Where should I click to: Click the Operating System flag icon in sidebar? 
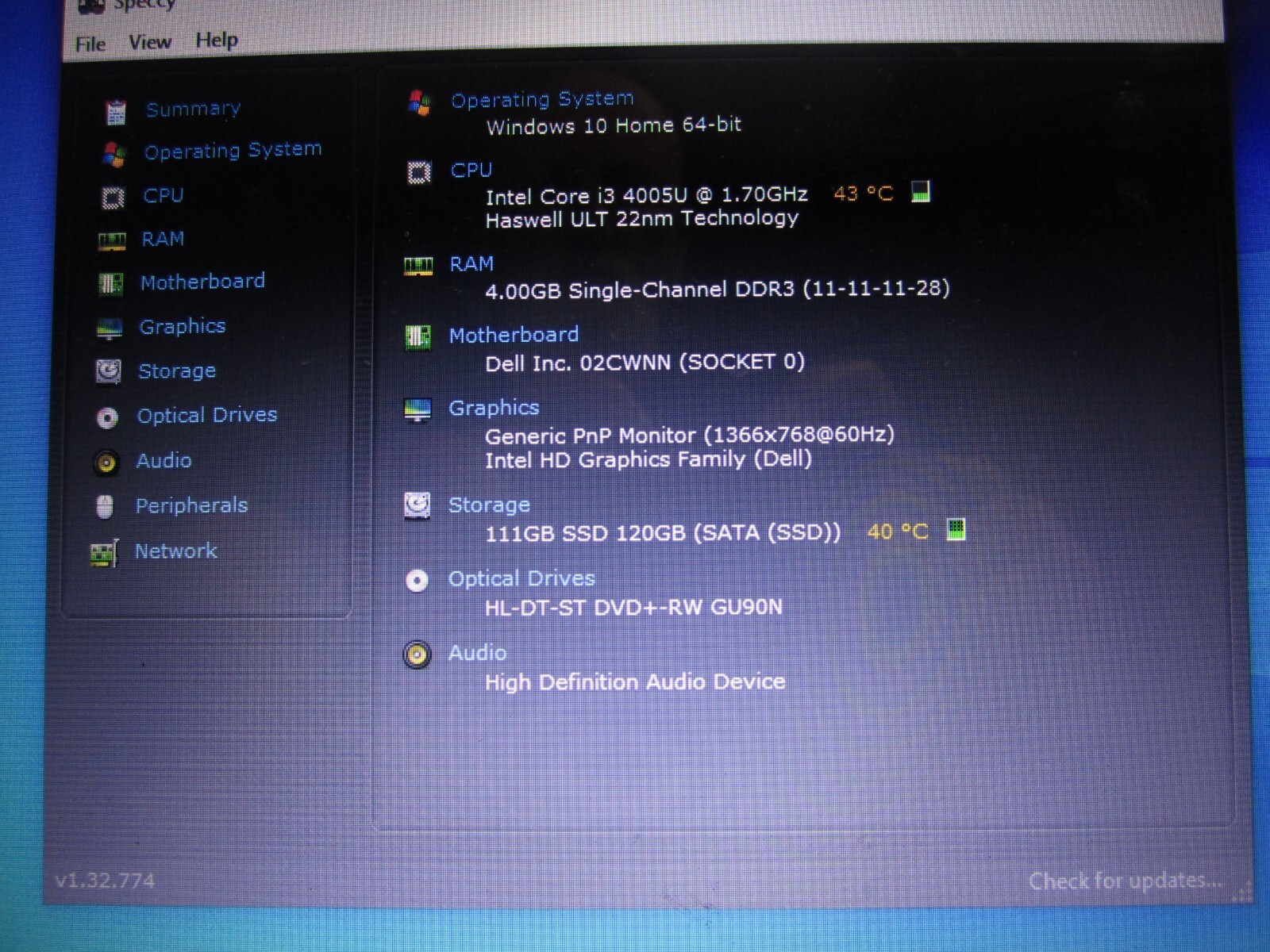pyautogui.click(x=114, y=154)
